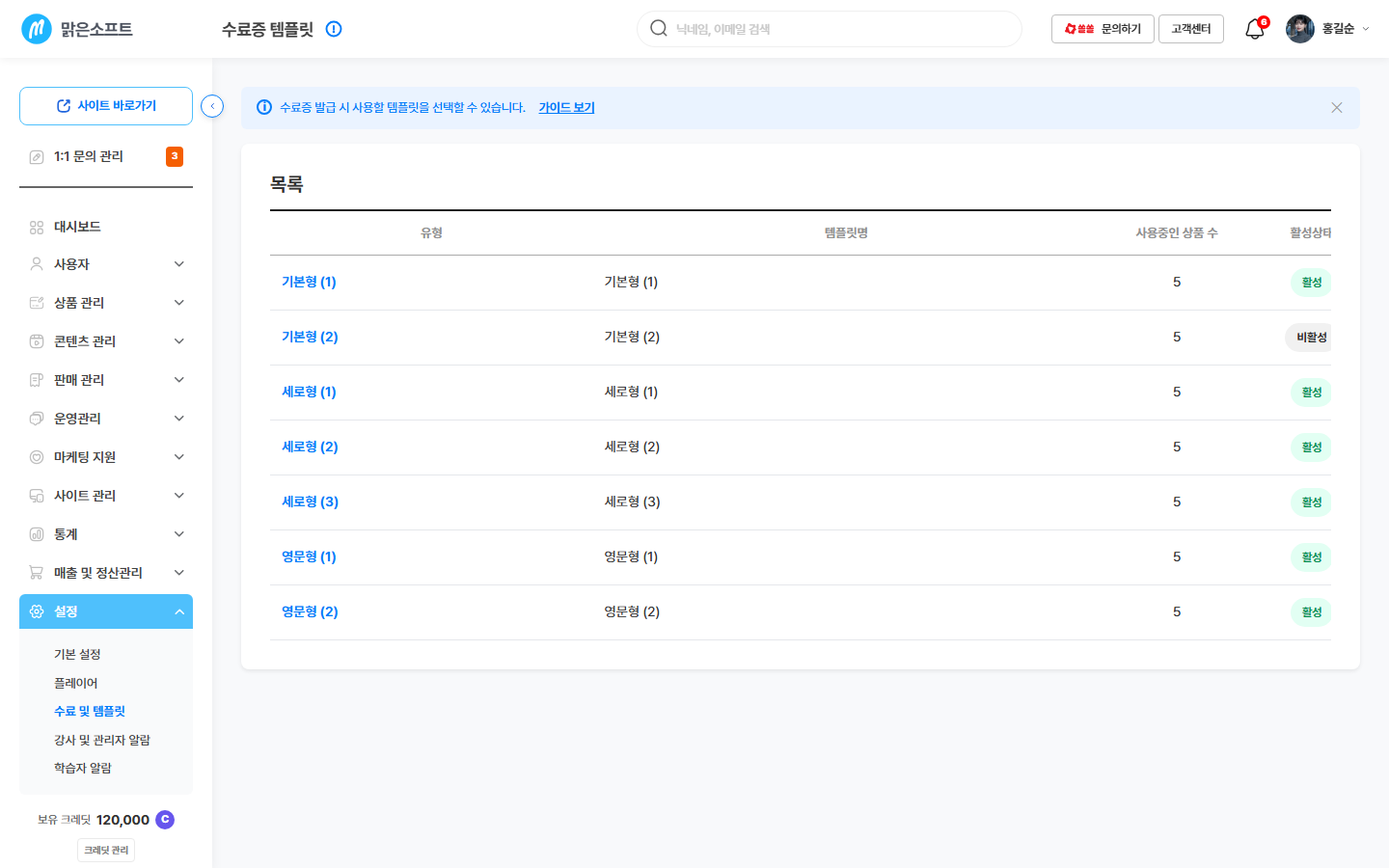Click the orange badge showing 3
1389x868 pixels.
175,156
